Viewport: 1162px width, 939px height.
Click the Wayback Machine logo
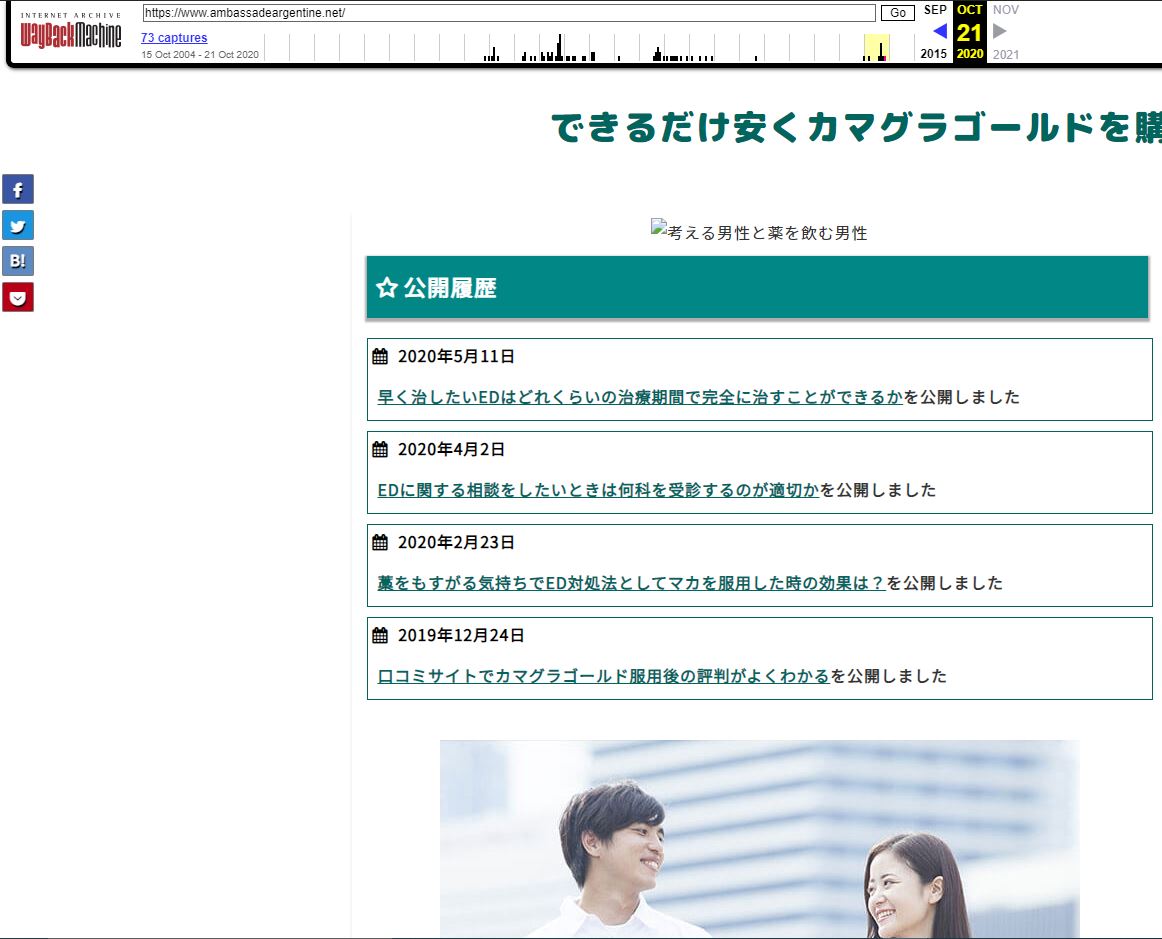tap(71, 33)
